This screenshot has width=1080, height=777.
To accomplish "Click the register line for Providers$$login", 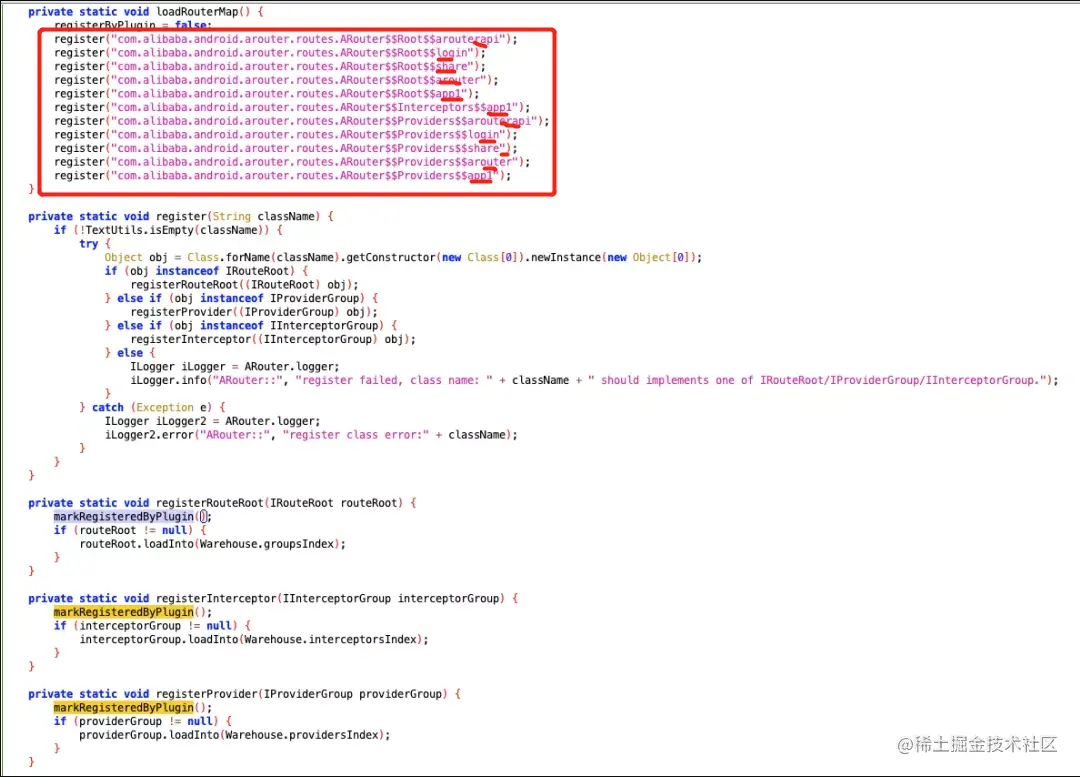I will 286,135.
